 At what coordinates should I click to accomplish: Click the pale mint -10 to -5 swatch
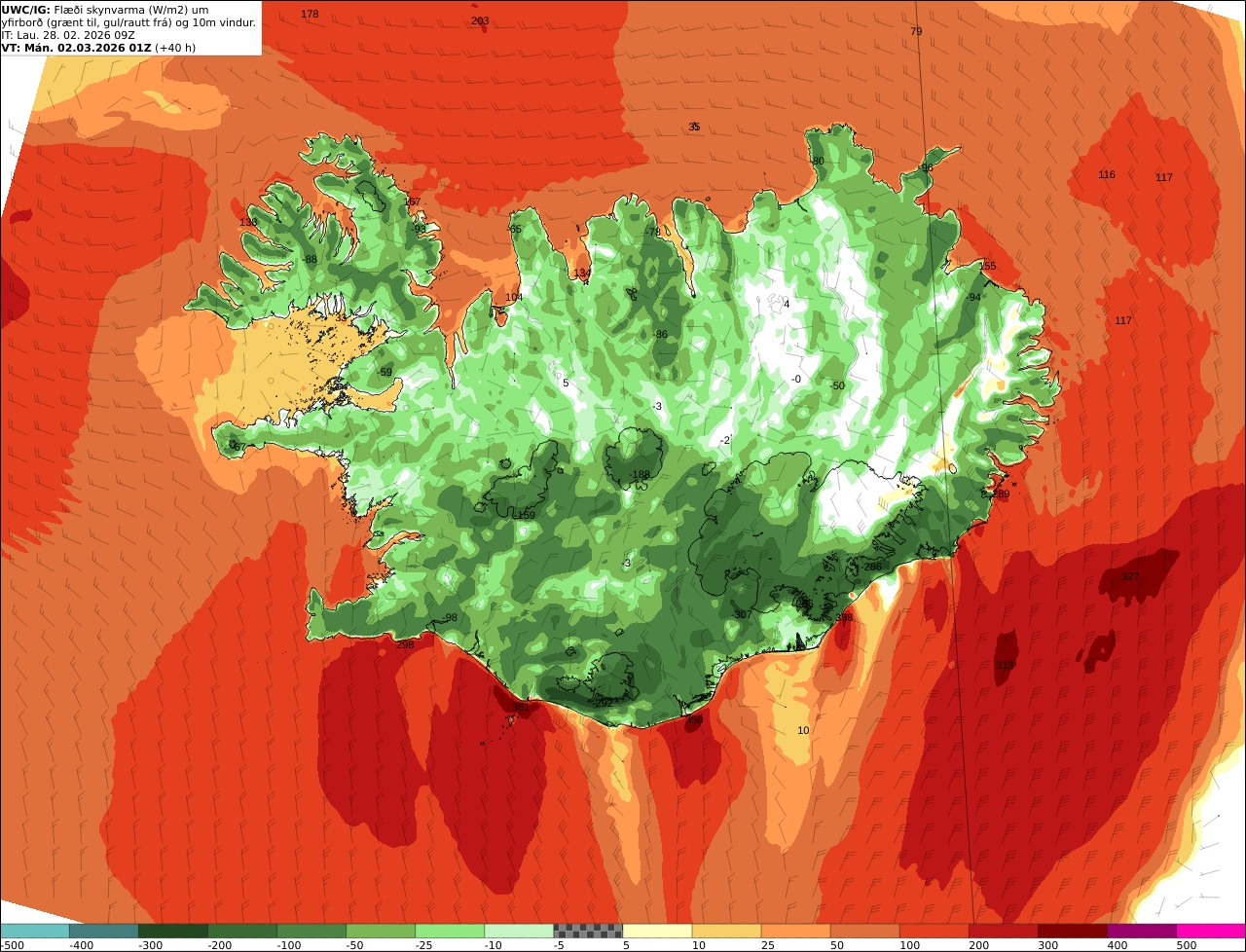click(x=519, y=931)
